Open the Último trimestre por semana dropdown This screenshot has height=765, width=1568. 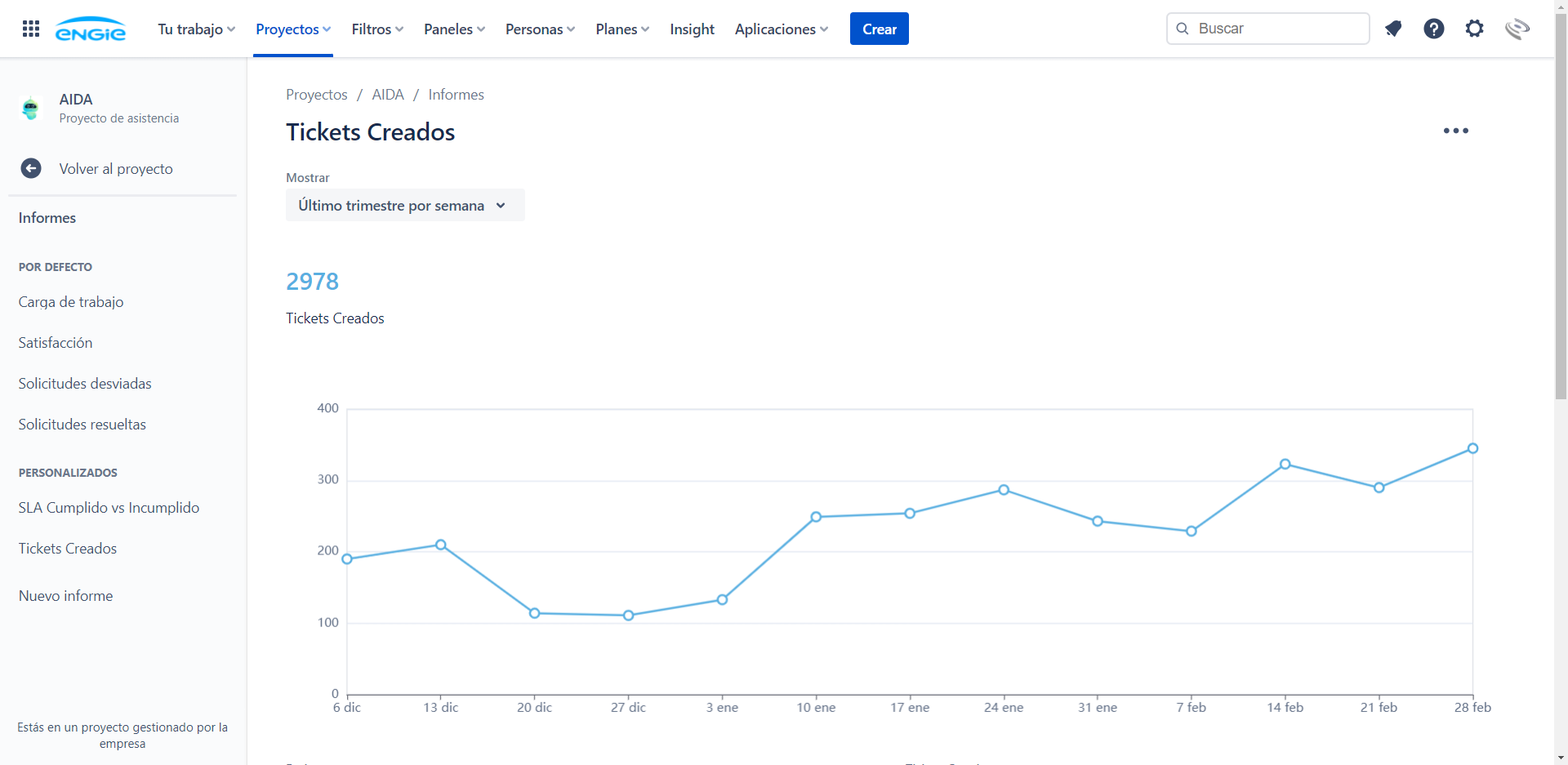(405, 205)
